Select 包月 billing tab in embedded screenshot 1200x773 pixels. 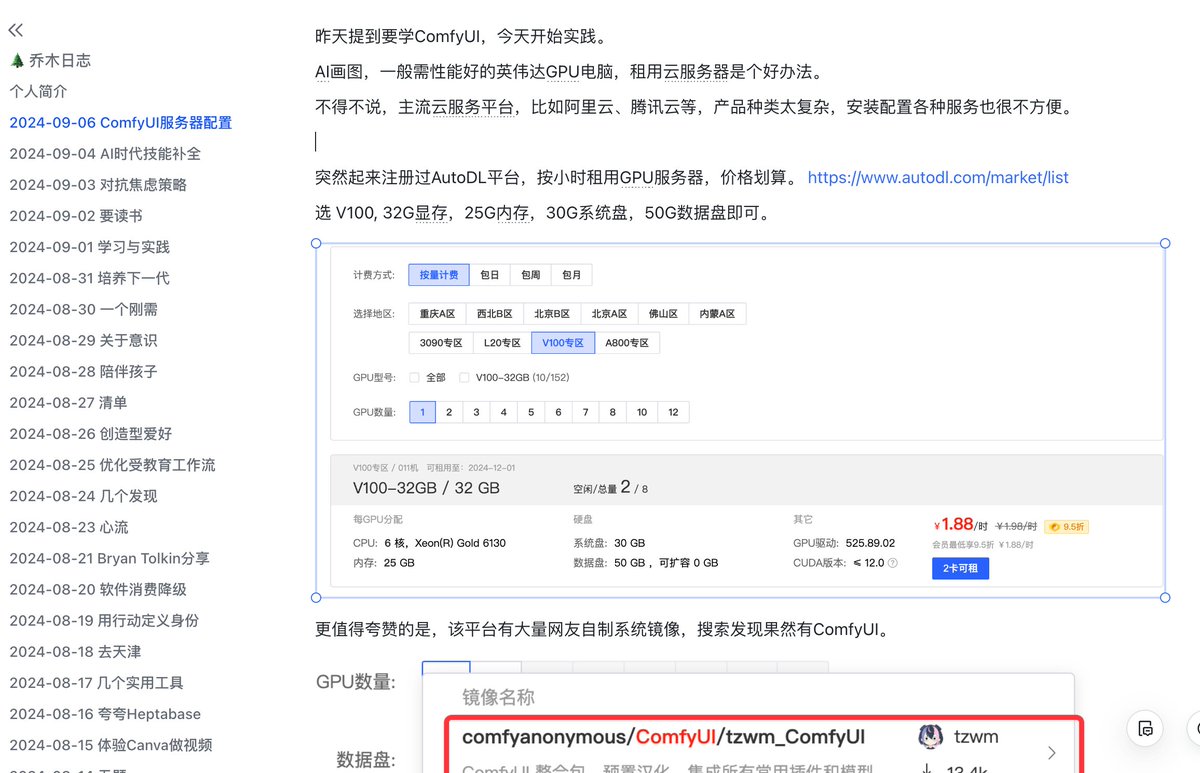571,274
